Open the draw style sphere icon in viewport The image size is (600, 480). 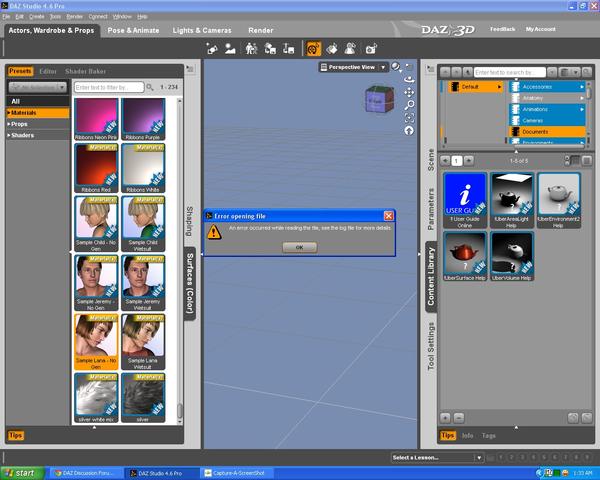(x=396, y=67)
